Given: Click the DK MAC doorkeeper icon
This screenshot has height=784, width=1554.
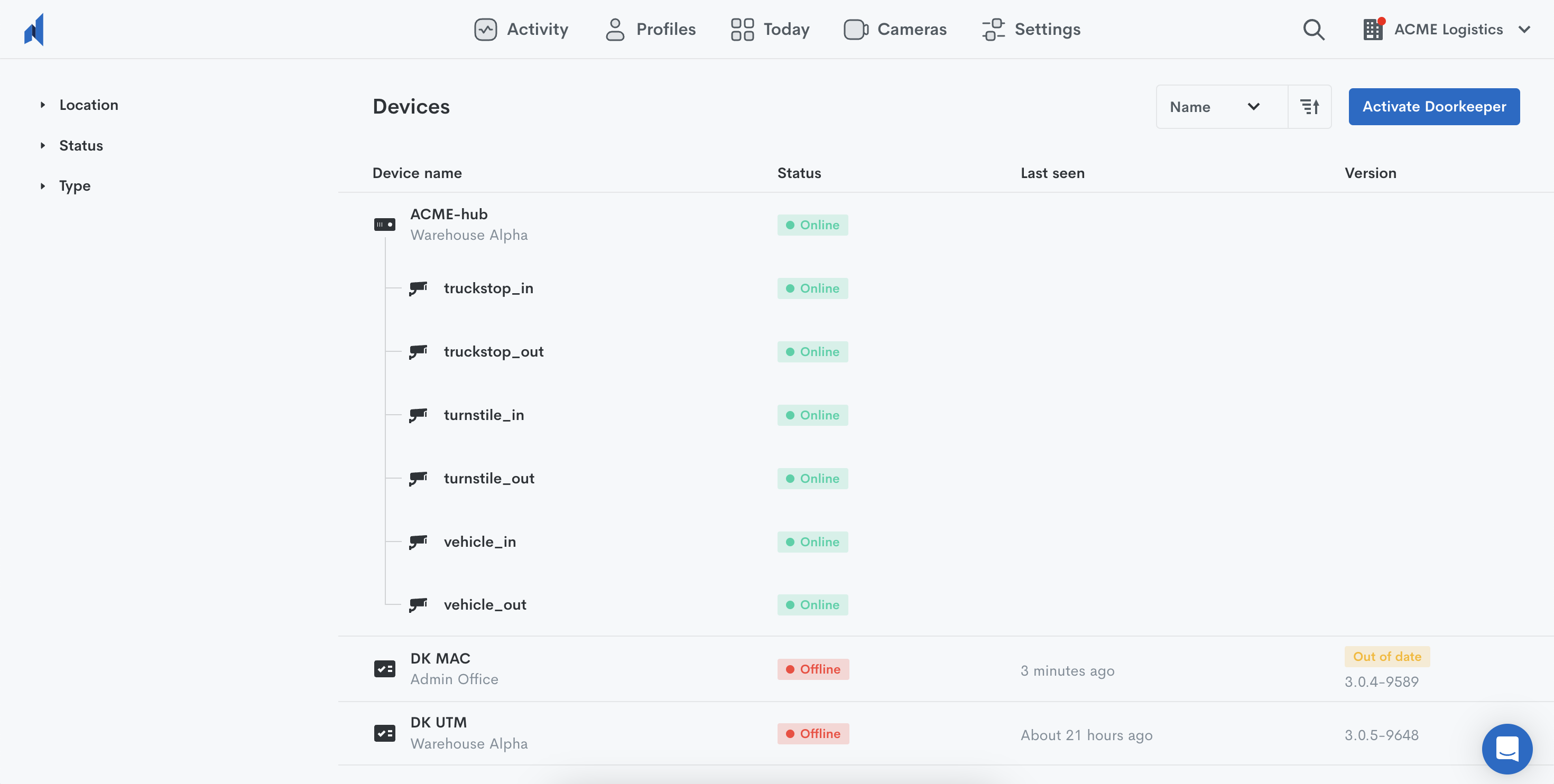Looking at the screenshot, I should pyautogui.click(x=384, y=669).
